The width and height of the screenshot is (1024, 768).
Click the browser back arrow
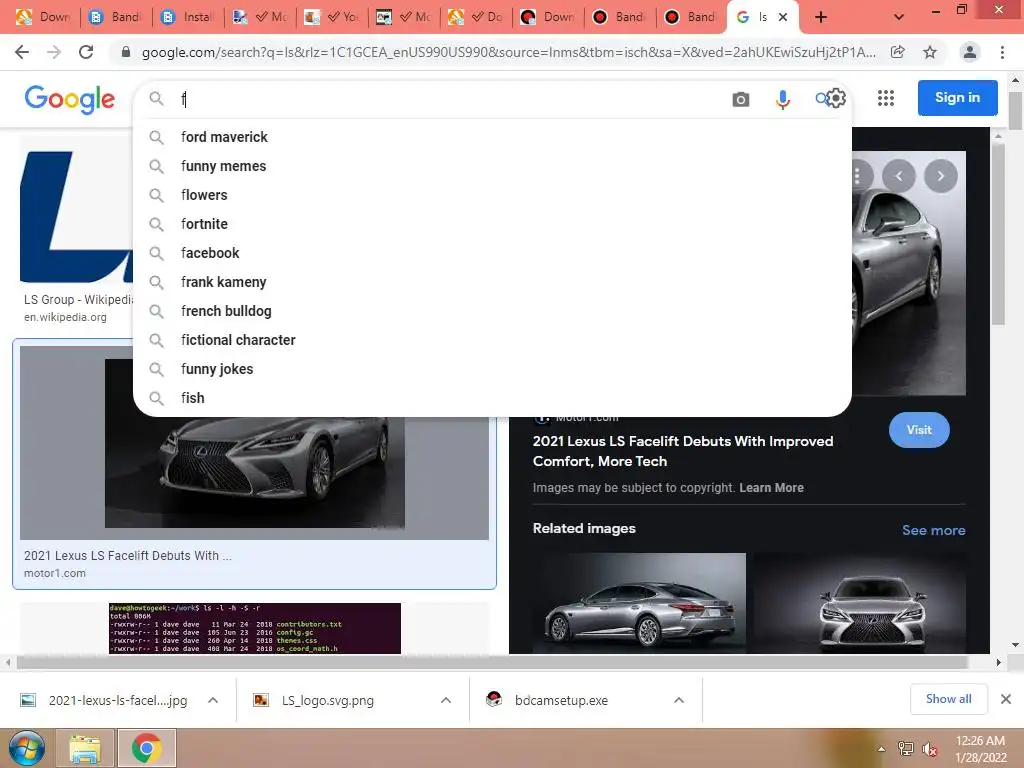pyautogui.click(x=22, y=52)
